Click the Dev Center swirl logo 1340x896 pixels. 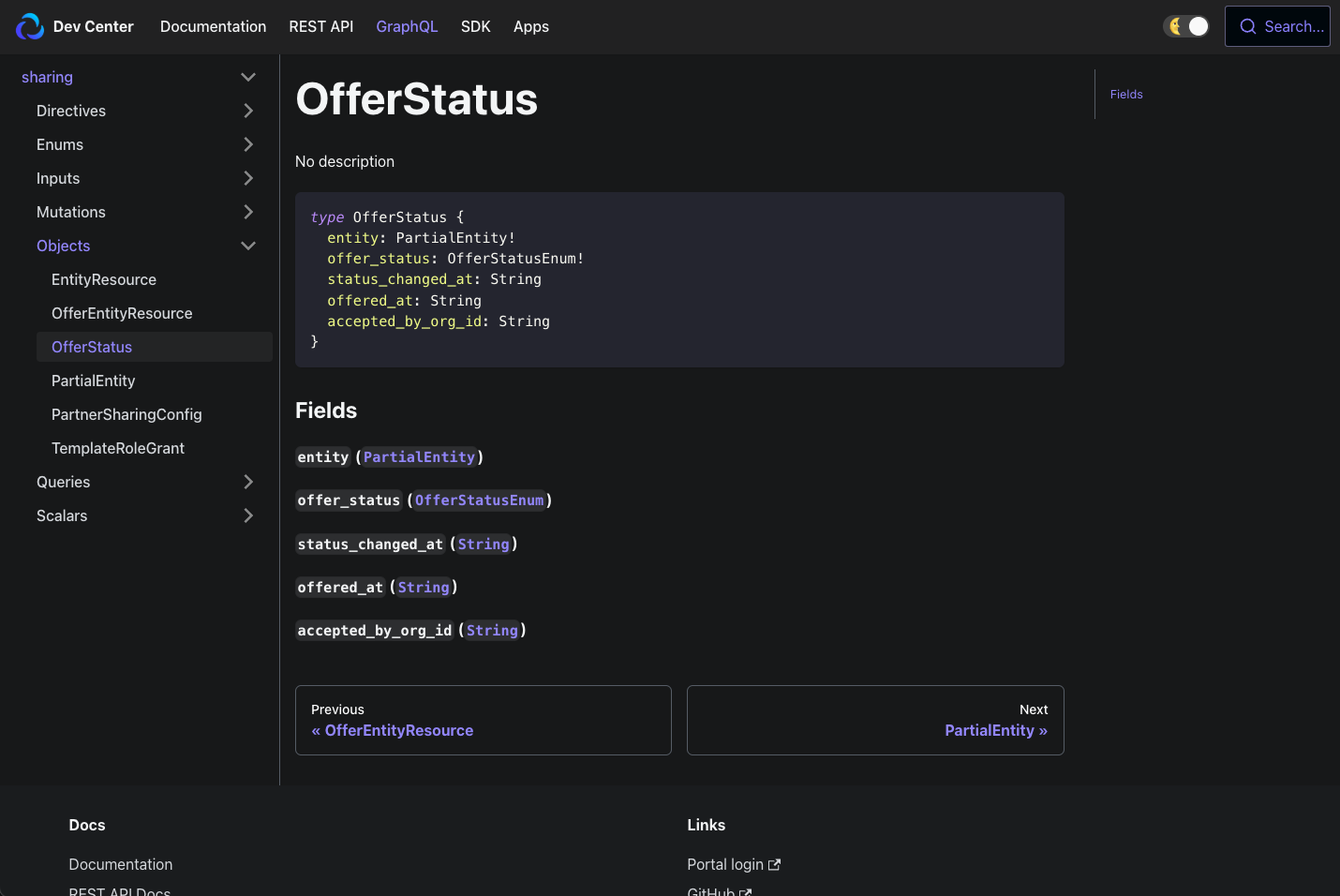pos(30,26)
